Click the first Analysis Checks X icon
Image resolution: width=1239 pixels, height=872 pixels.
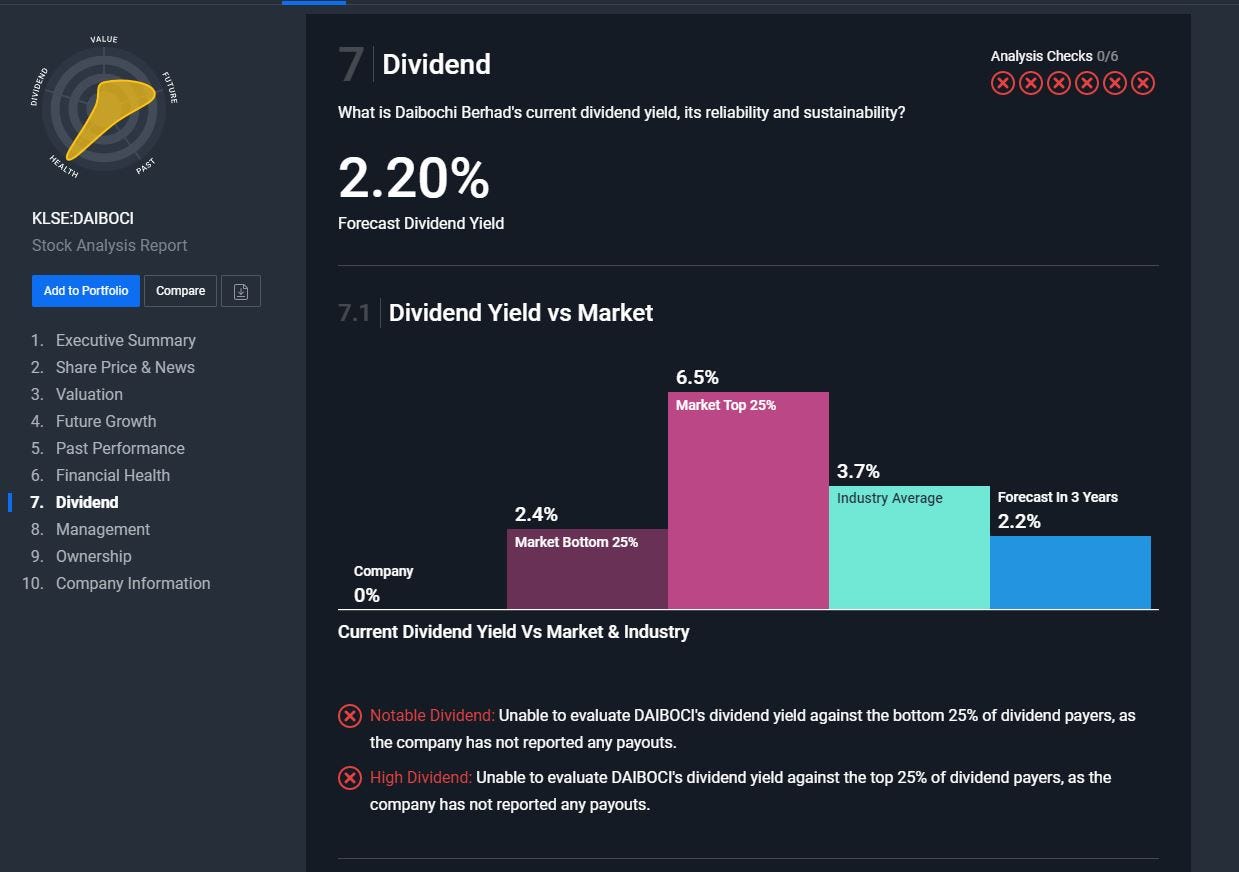[x=1002, y=83]
